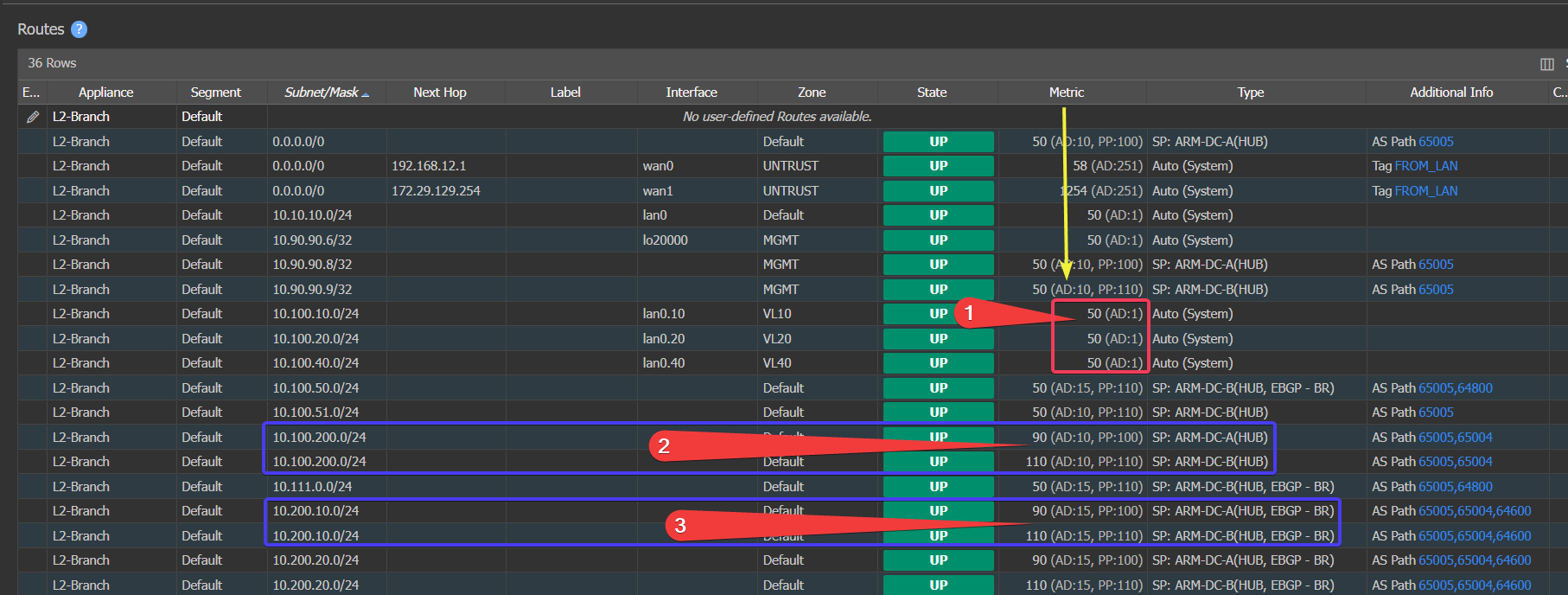Screen dimensions: 1568x595
Task: Sort by the Type column header
Action: click(1251, 93)
